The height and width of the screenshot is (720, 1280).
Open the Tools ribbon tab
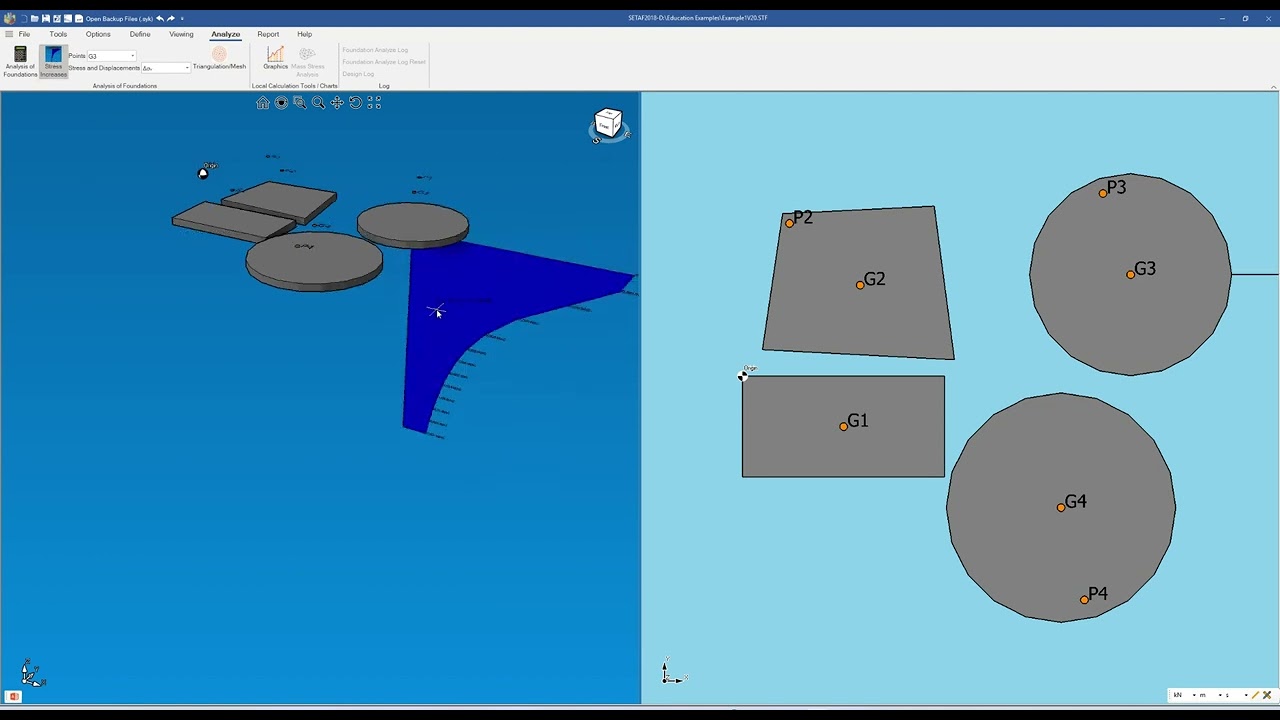[58, 34]
